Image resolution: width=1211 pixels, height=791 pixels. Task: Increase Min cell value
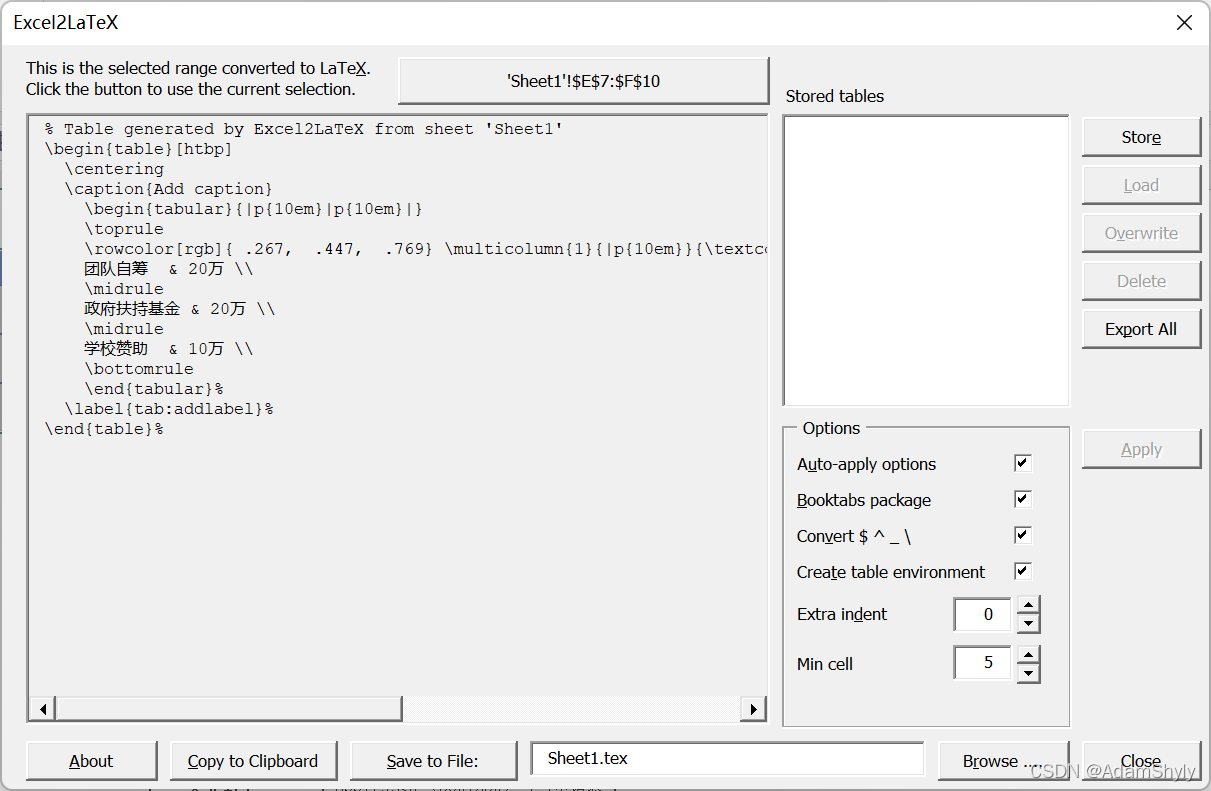pos(1028,655)
